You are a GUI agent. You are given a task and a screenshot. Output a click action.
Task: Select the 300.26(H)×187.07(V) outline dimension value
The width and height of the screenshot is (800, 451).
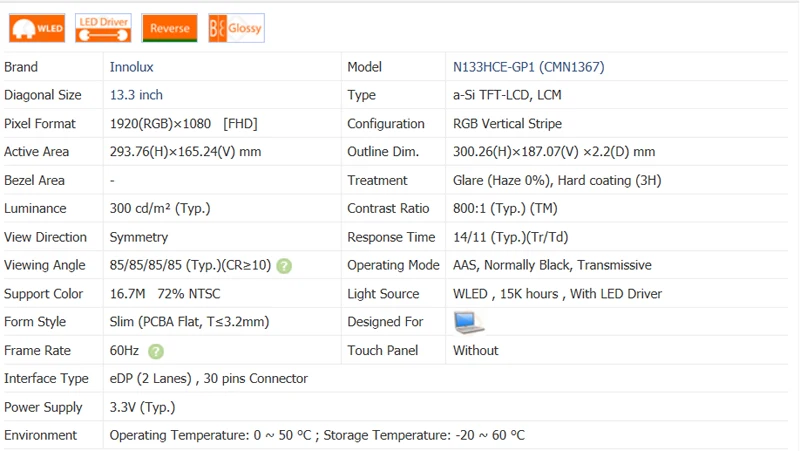(x=554, y=152)
